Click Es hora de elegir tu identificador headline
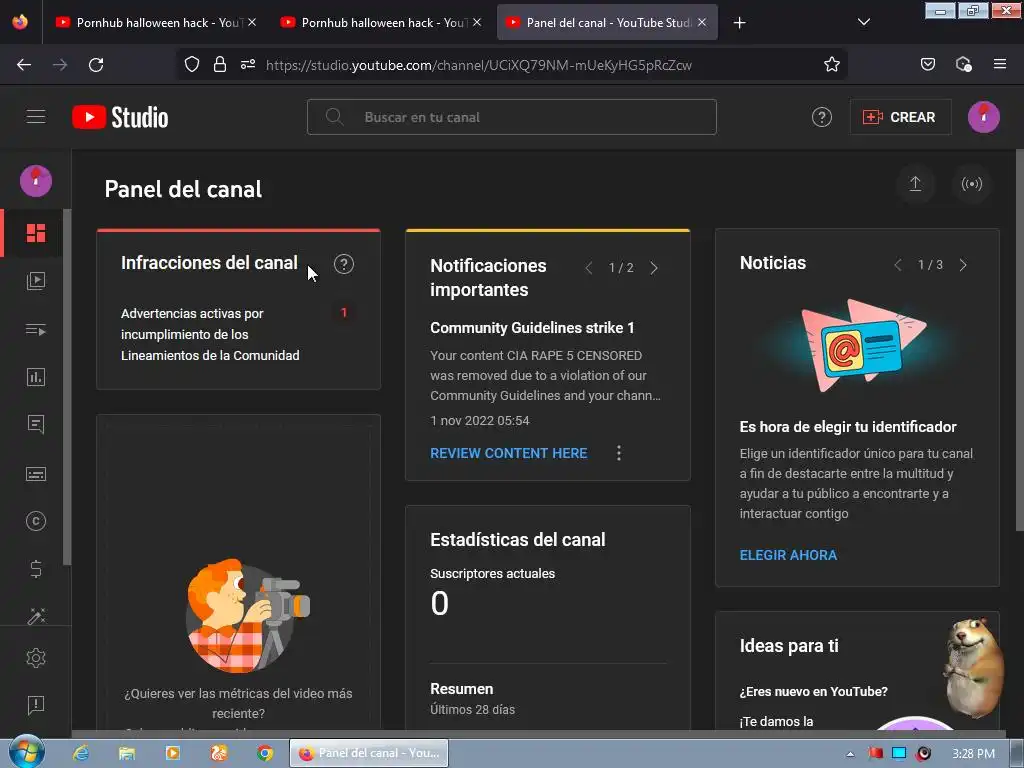 click(848, 427)
